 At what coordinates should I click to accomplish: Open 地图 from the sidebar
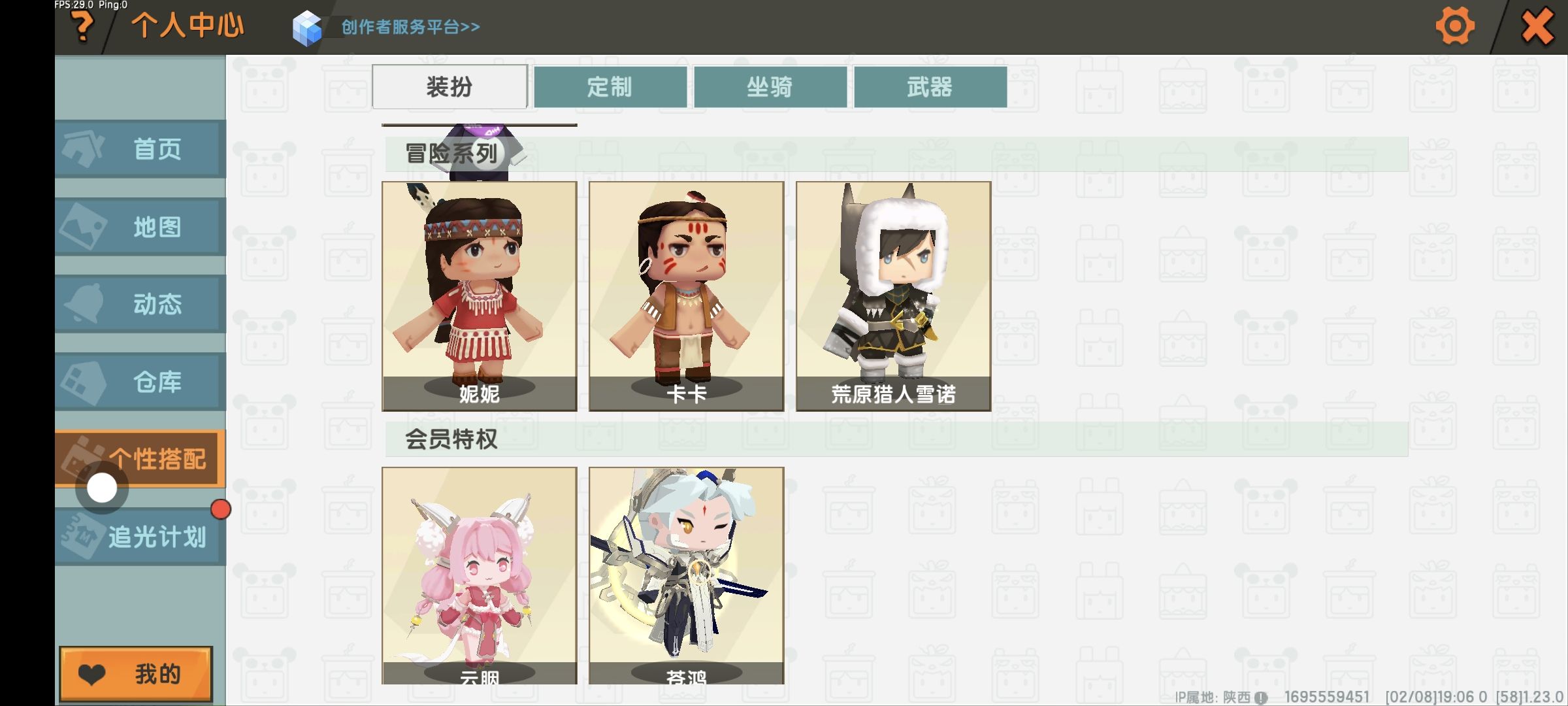point(140,227)
